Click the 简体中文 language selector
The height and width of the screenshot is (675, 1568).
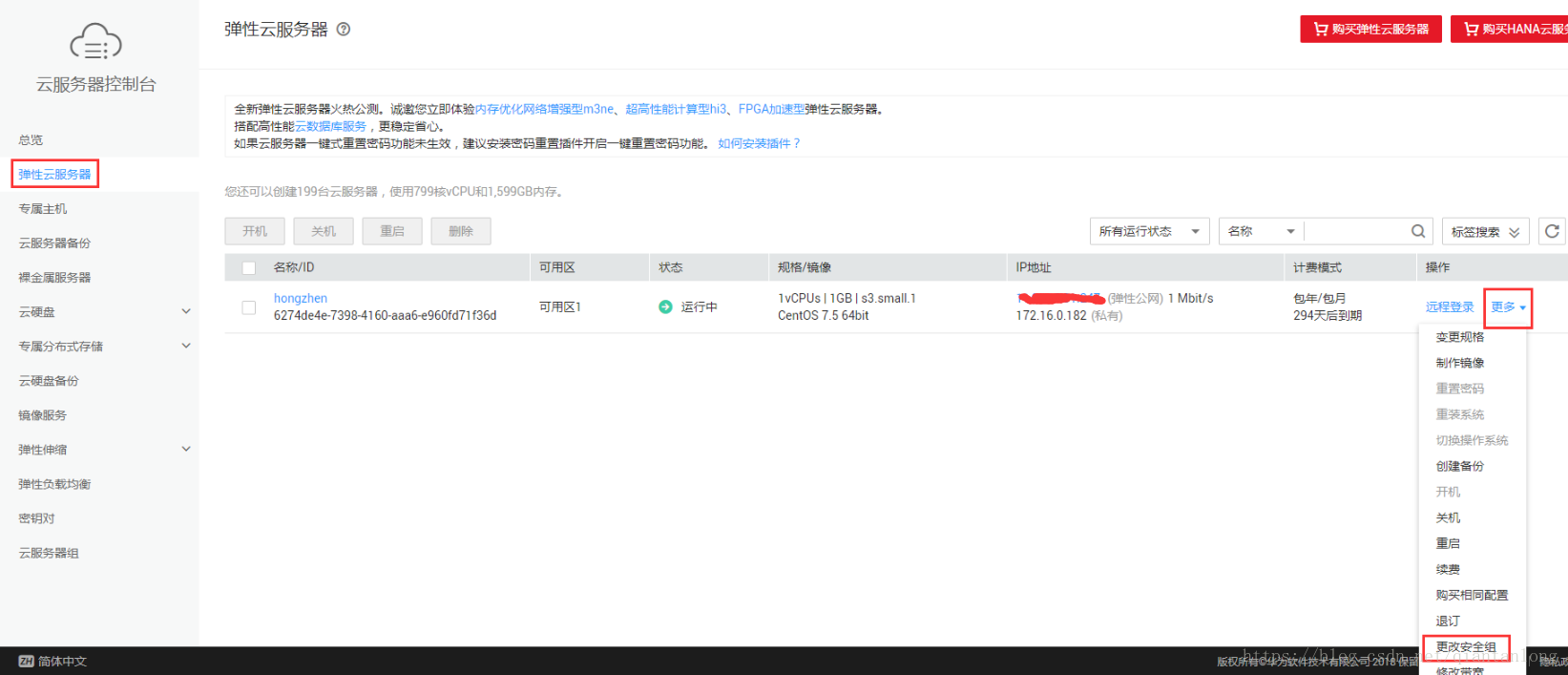(x=62, y=661)
